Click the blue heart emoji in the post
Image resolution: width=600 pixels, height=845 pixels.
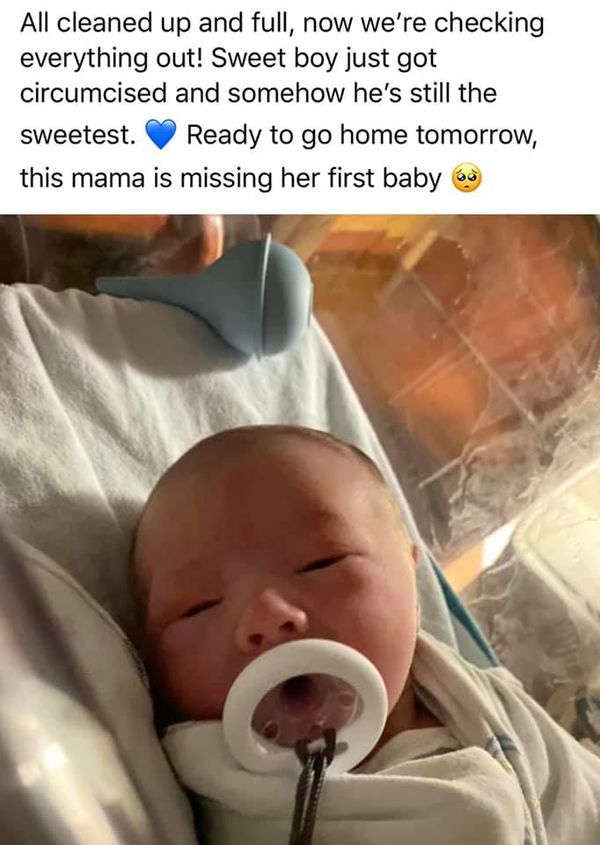(161, 134)
